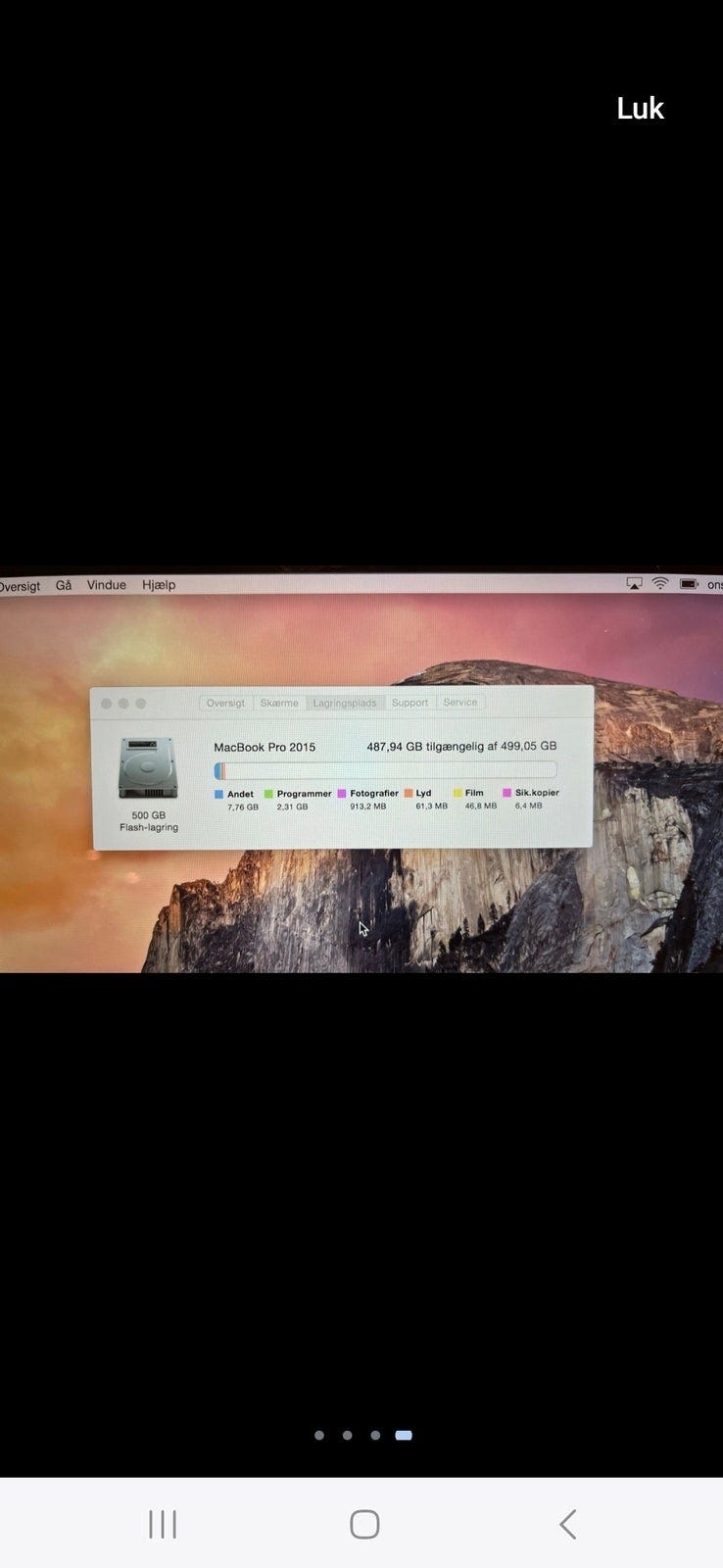Tap the Android home button
Viewport: 723px width, 1568px height.
coord(364,1524)
